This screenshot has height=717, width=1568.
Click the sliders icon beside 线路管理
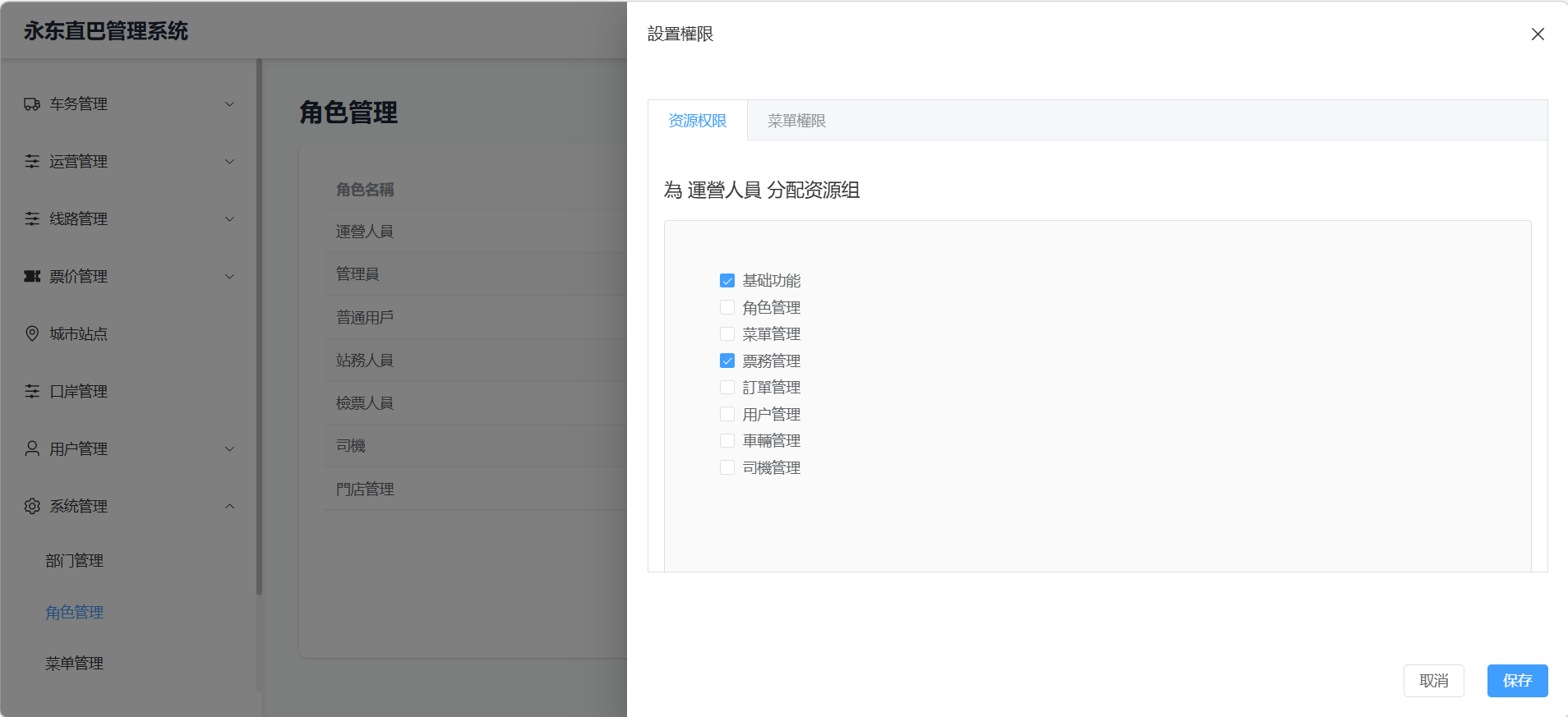coord(32,219)
